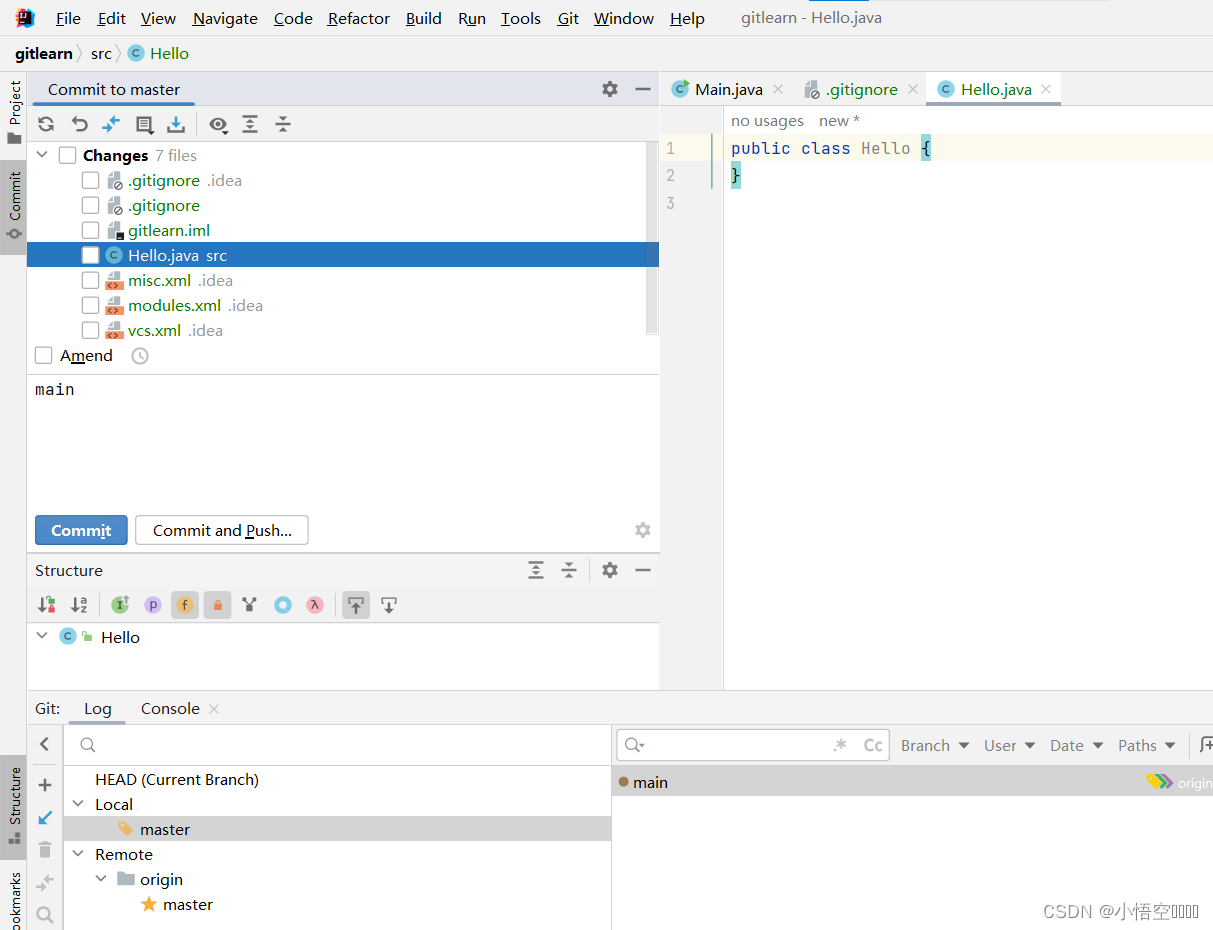
Task: Show commit message history clock icon
Action: [x=140, y=356]
